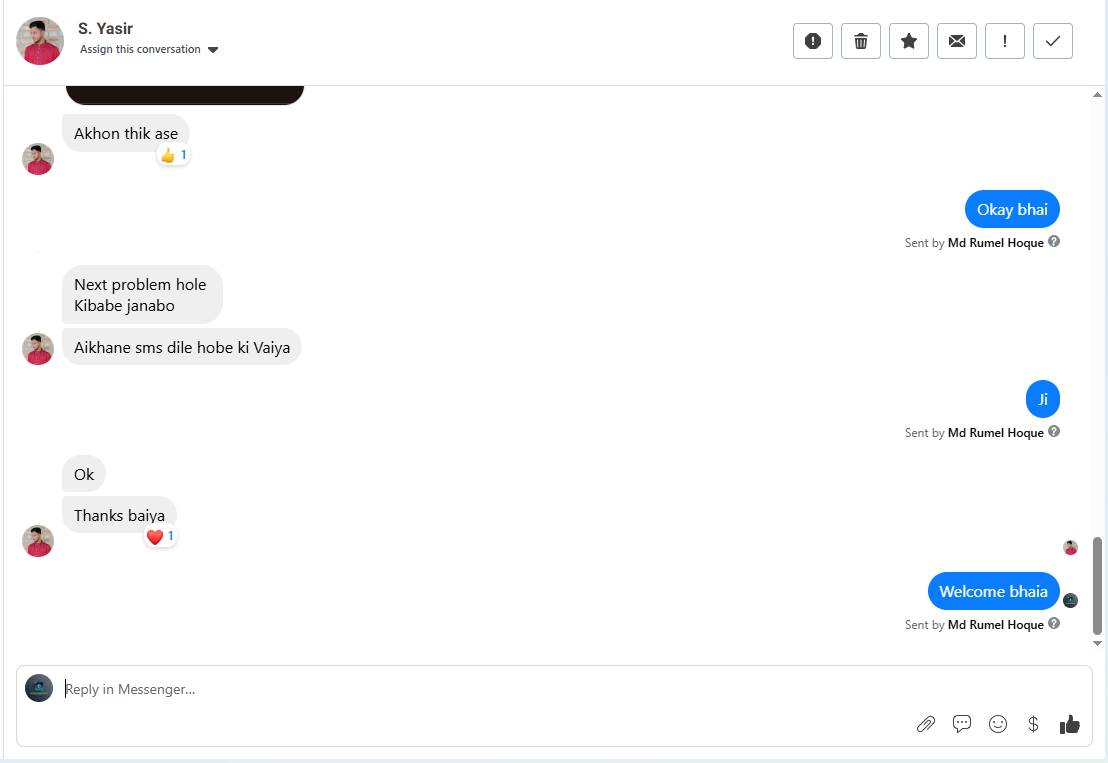The width and height of the screenshot is (1108, 763).
Task: Send a thumbs-up like
Action: [x=1070, y=724]
